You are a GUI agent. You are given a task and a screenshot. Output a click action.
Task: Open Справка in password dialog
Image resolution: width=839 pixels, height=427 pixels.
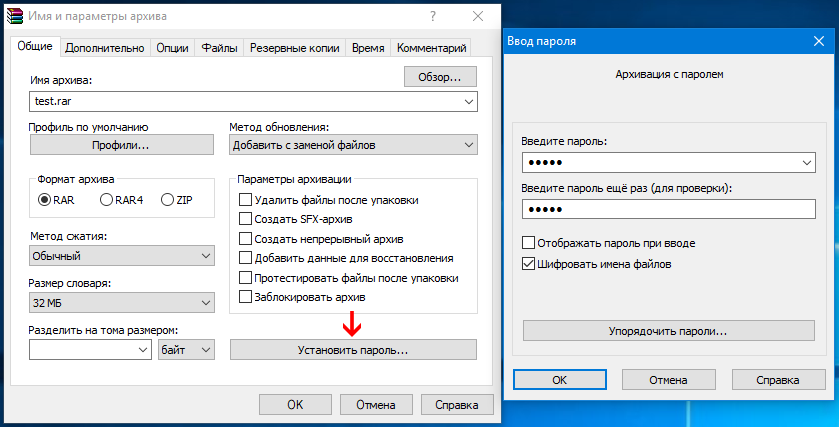pyautogui.click(x=779, y=380)
